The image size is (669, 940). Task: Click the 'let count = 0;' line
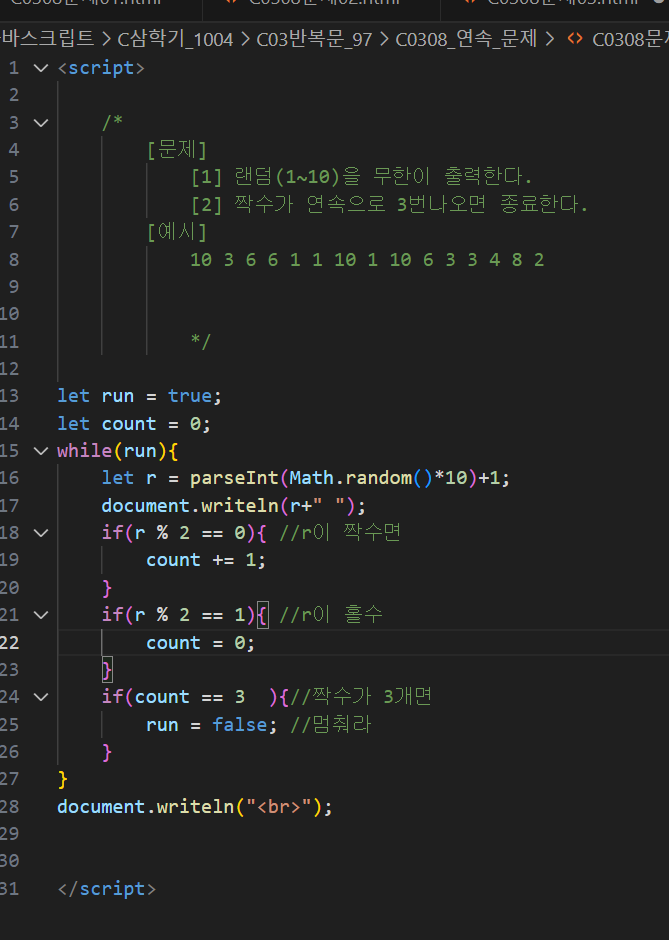(134, 424)
